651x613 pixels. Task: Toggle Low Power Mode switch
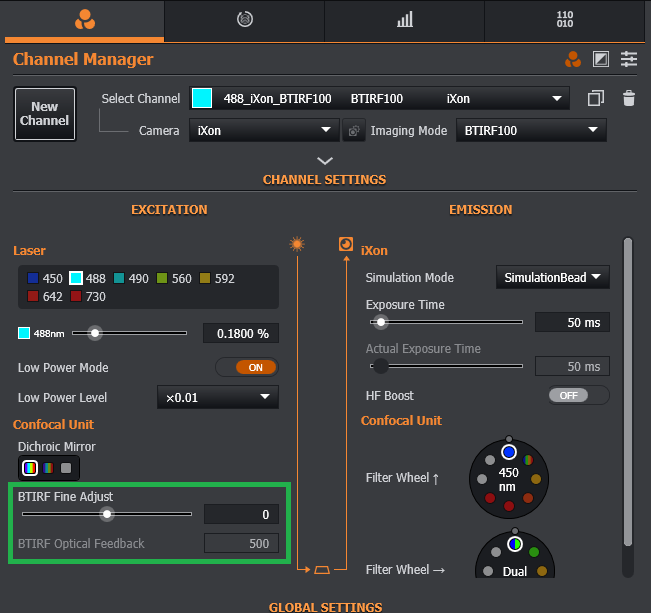(247, 367)
